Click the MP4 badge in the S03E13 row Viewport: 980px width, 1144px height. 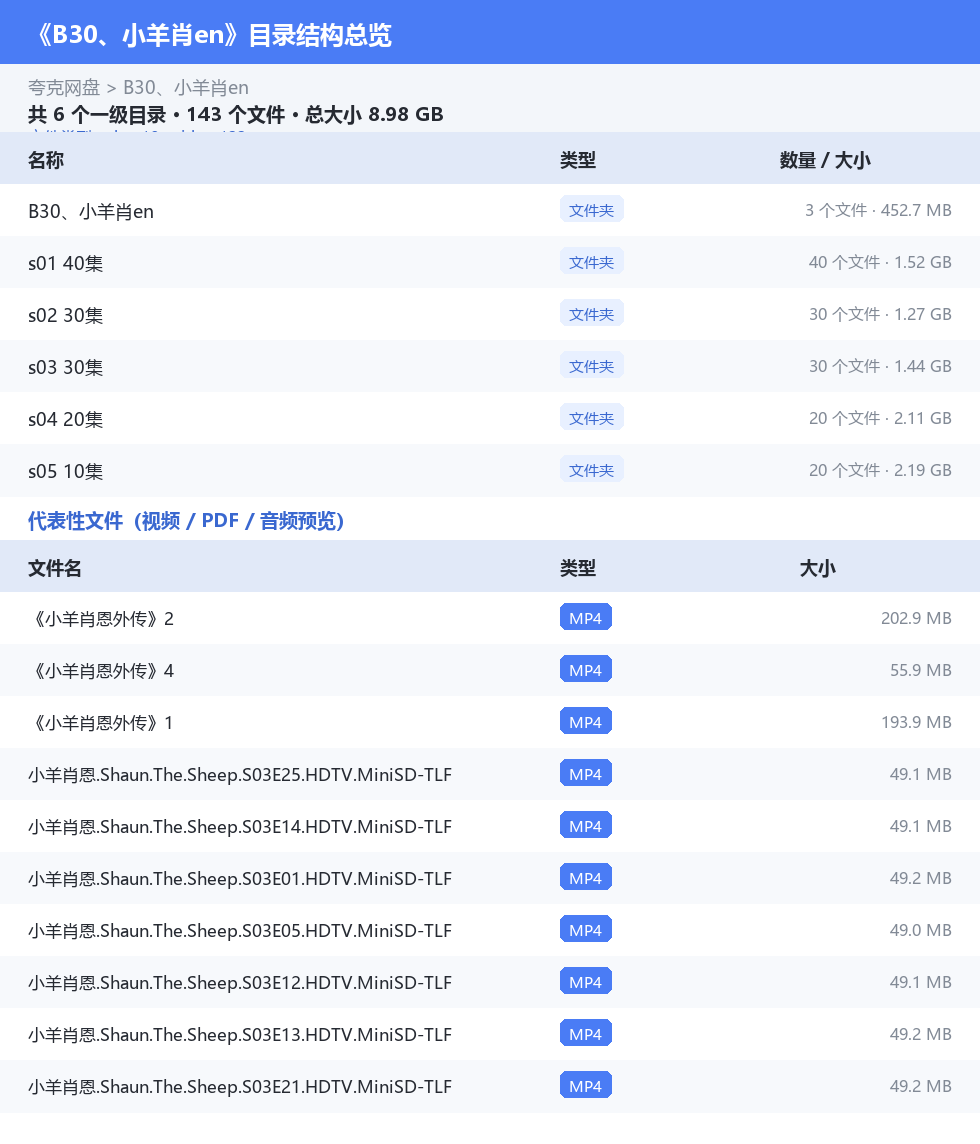coord(586,1034)
